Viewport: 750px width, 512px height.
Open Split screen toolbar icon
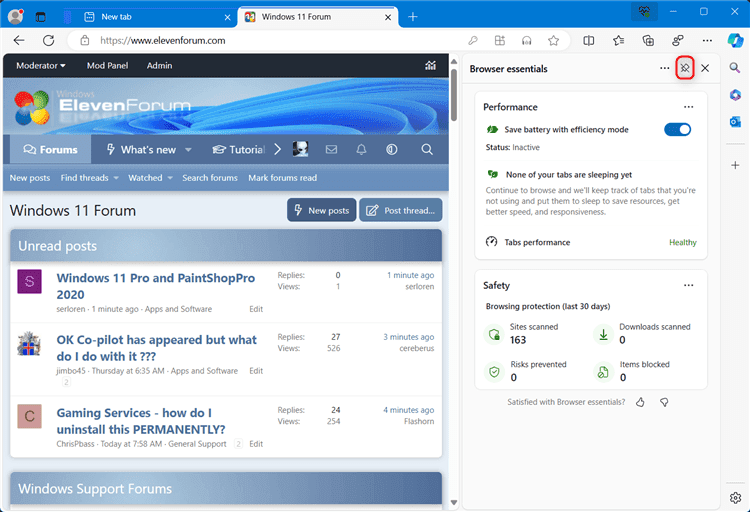click(x=589, y=41)
